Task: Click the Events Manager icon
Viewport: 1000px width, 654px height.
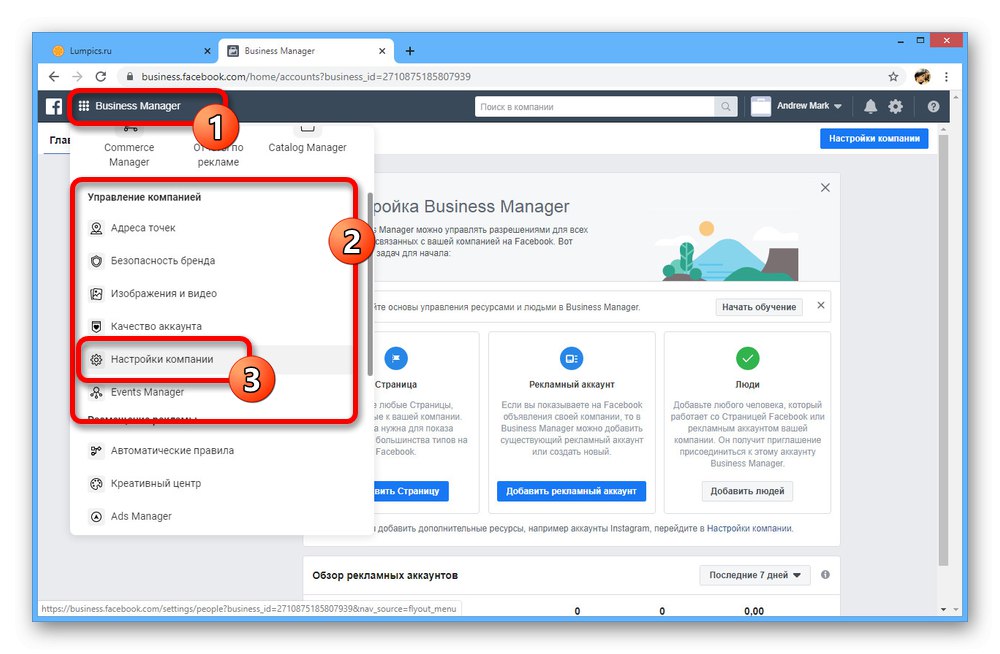Action: point(96,392)
